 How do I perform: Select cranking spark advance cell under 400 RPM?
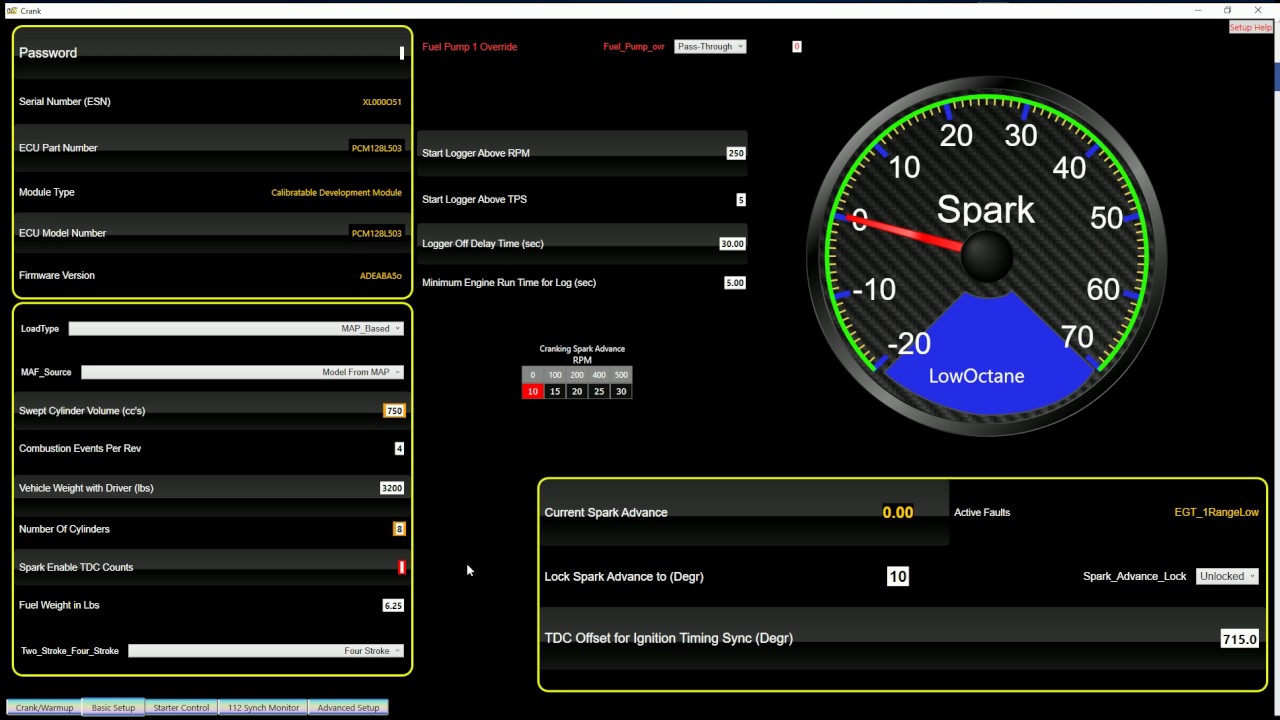point(599,391)
